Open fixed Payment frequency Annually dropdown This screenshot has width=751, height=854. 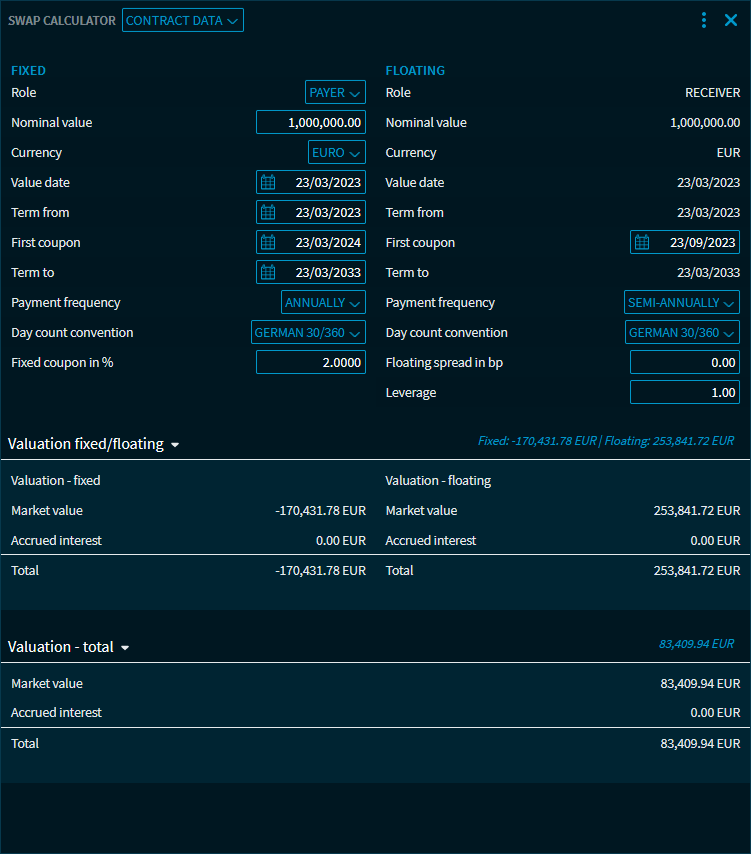(323, 302)
